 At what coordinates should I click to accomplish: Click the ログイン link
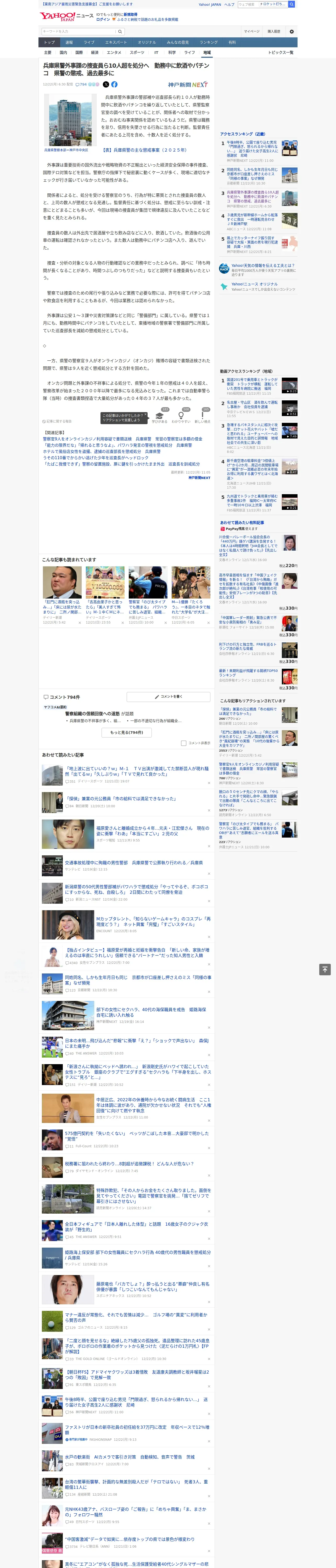pyautogui.click(x=103, y=20)
